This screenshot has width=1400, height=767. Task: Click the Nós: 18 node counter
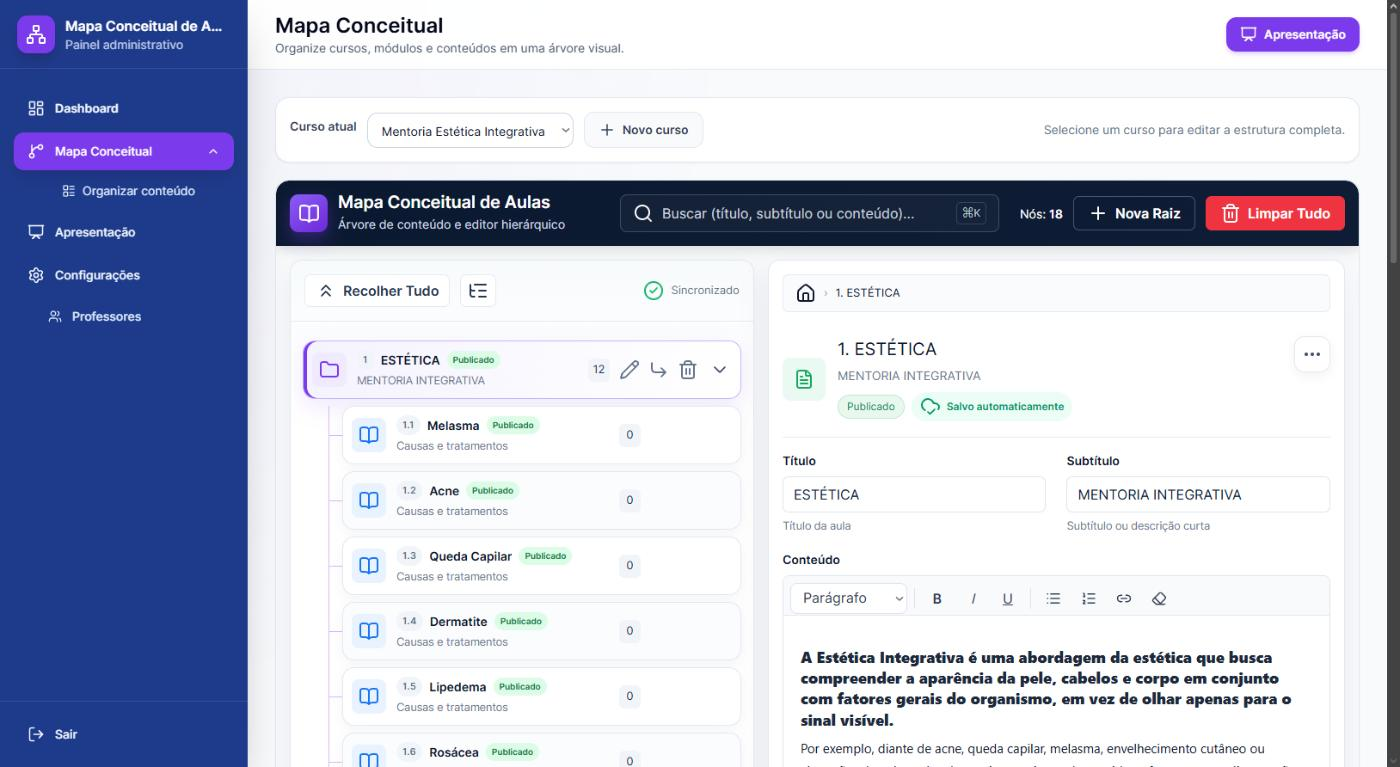1041,214
